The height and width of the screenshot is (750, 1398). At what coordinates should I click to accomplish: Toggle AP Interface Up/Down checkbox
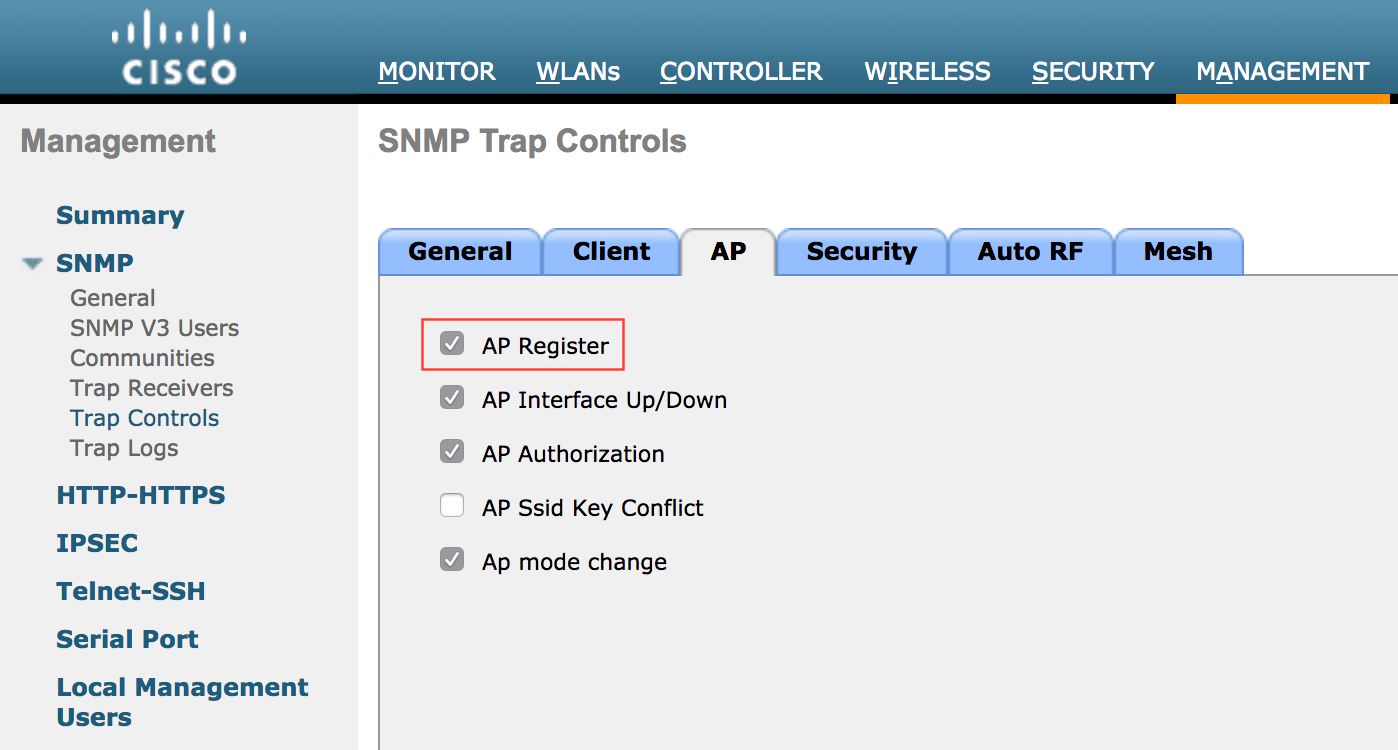click(452, 399)
